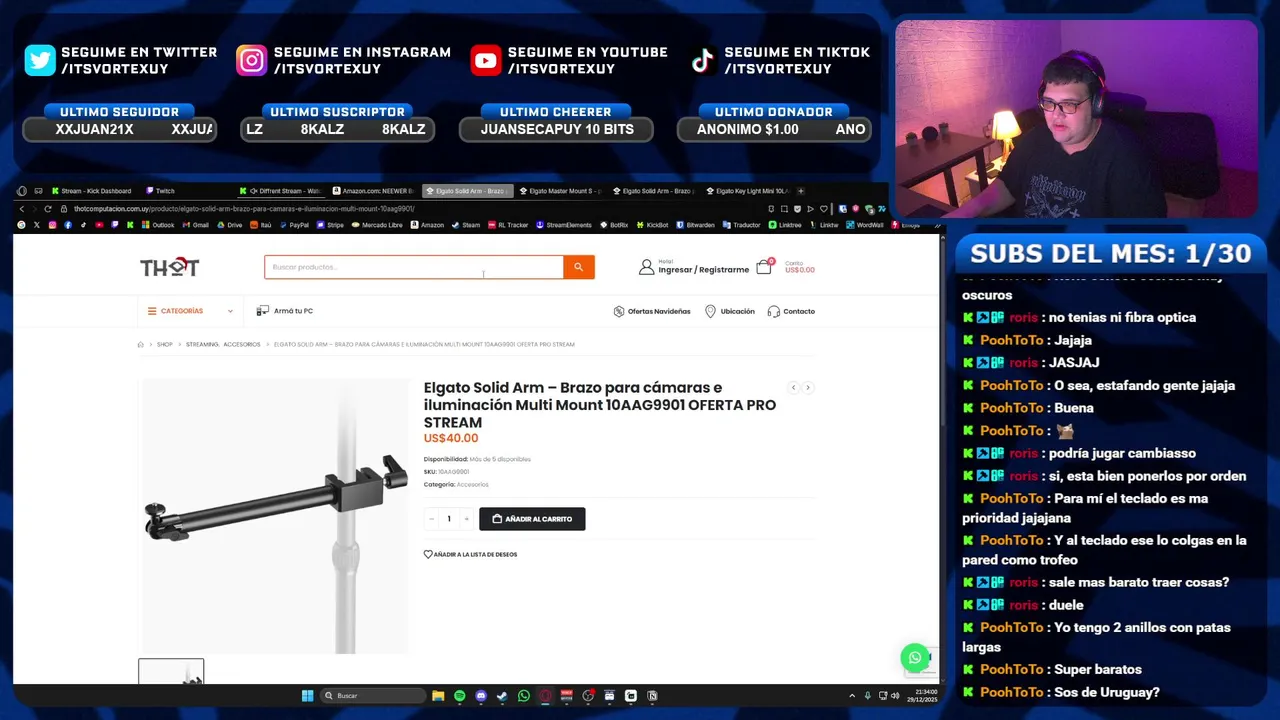This screenshot has width=1280, height=720.
Task: Click the browser address bar URL
Action: click(244, 209)
